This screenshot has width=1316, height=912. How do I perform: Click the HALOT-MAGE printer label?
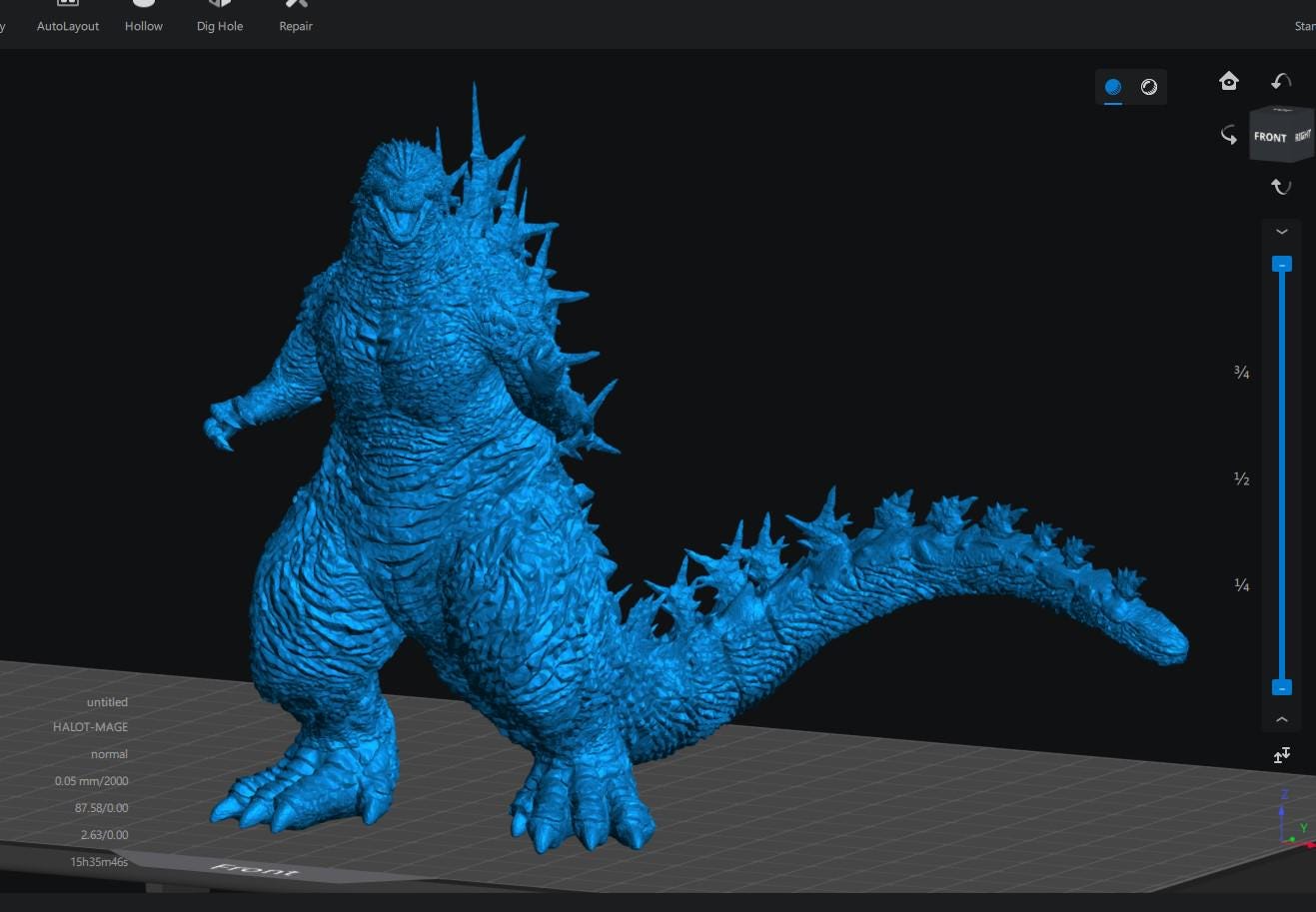90,726
